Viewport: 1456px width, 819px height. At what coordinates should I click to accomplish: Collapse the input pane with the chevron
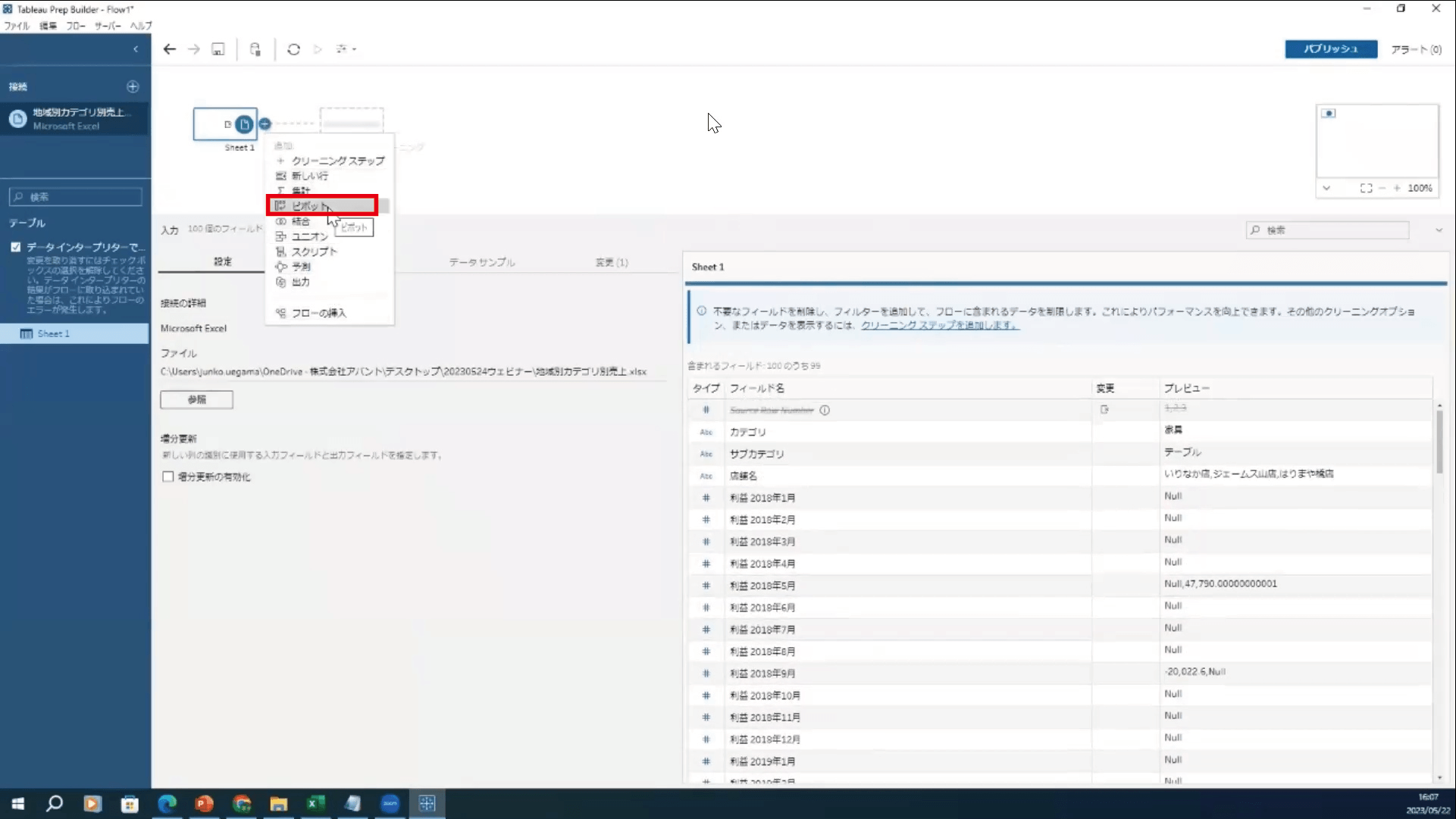coord(1439,230)
